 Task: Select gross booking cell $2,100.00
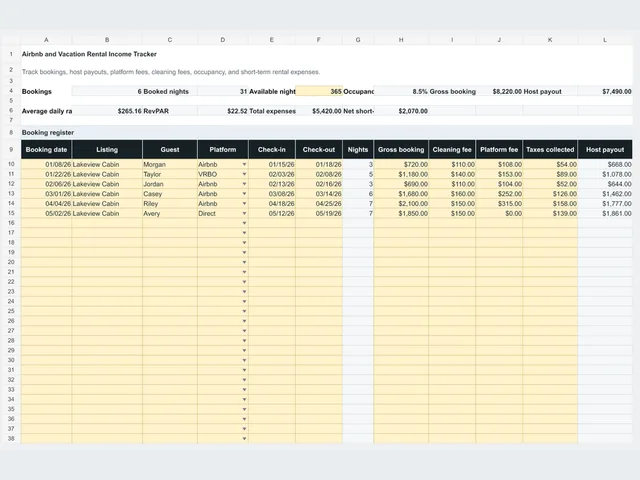[x=401, y=203]
